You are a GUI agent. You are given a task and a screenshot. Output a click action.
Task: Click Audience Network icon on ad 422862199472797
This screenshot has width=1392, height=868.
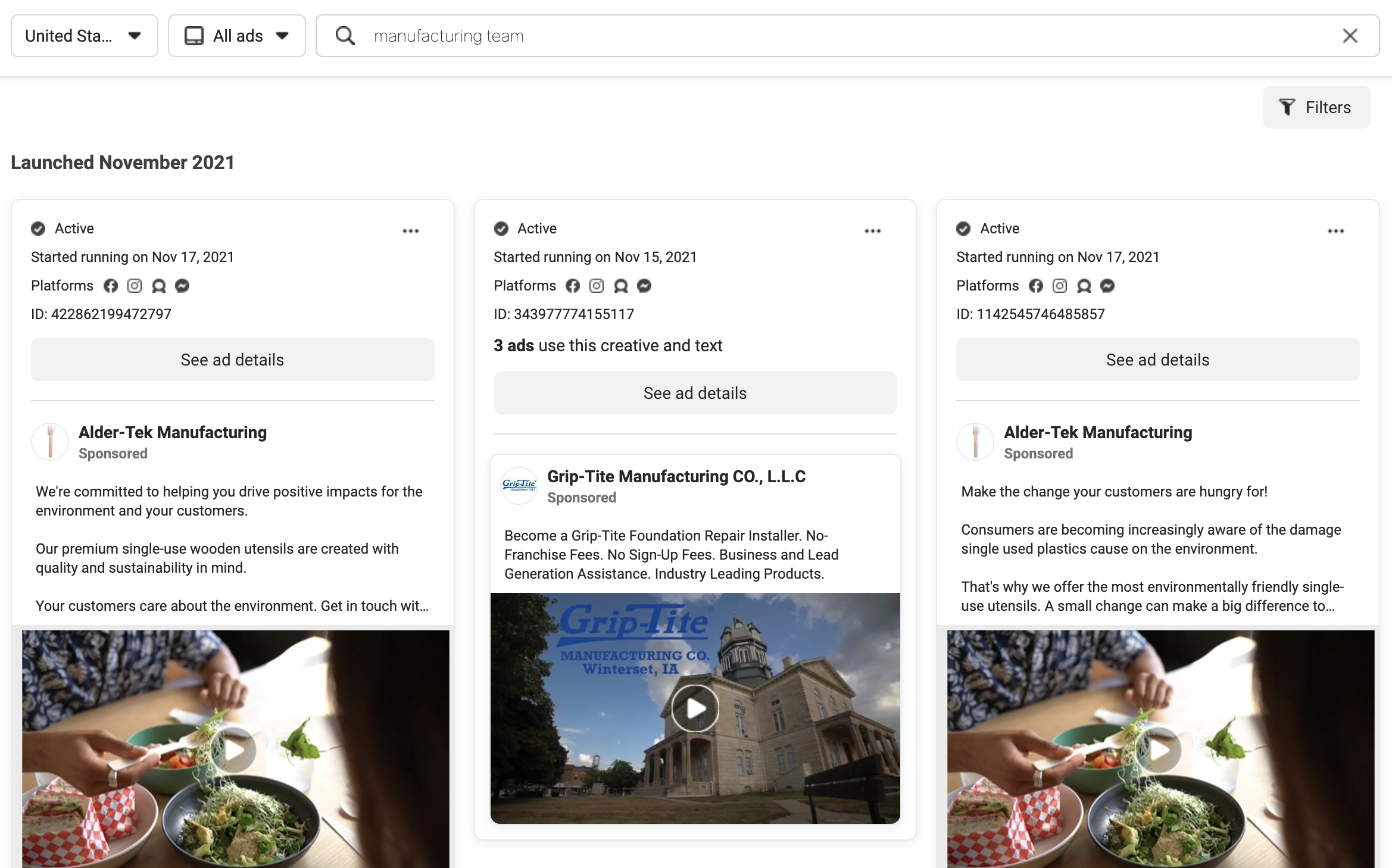pos(158,286)
